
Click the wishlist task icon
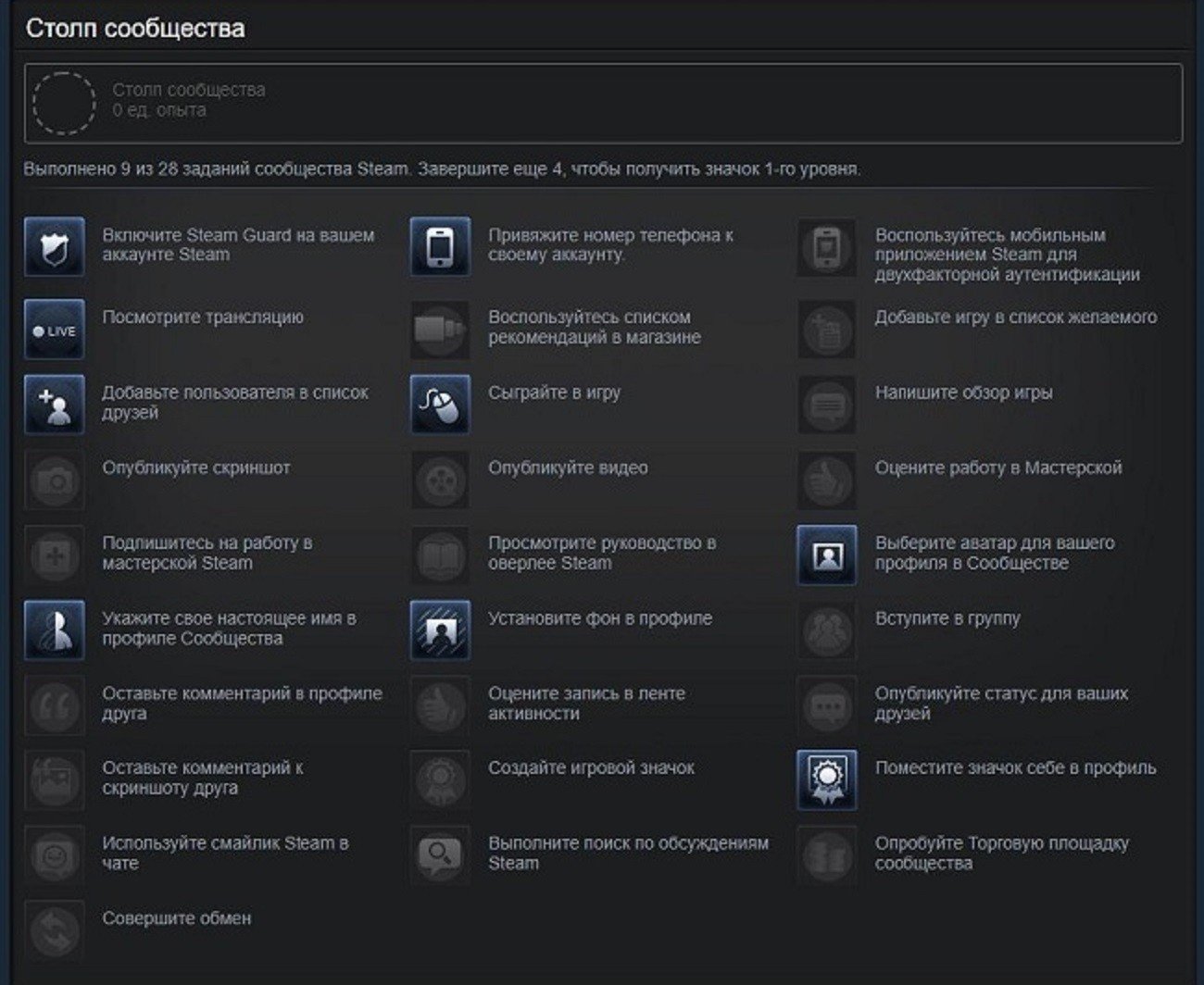[x=827, y=329]
